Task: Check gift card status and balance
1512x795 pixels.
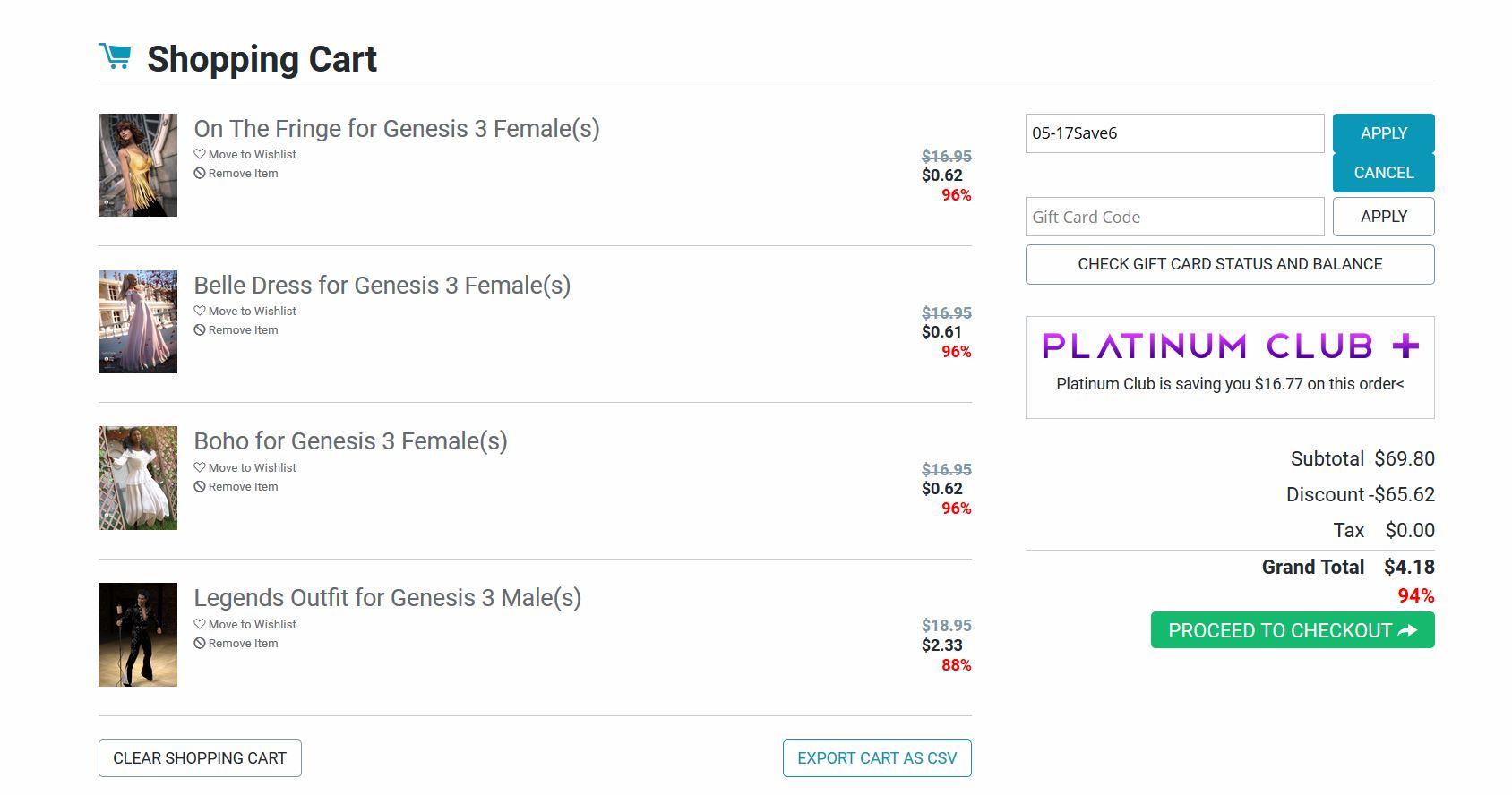Action: [x=1230, y=264]
